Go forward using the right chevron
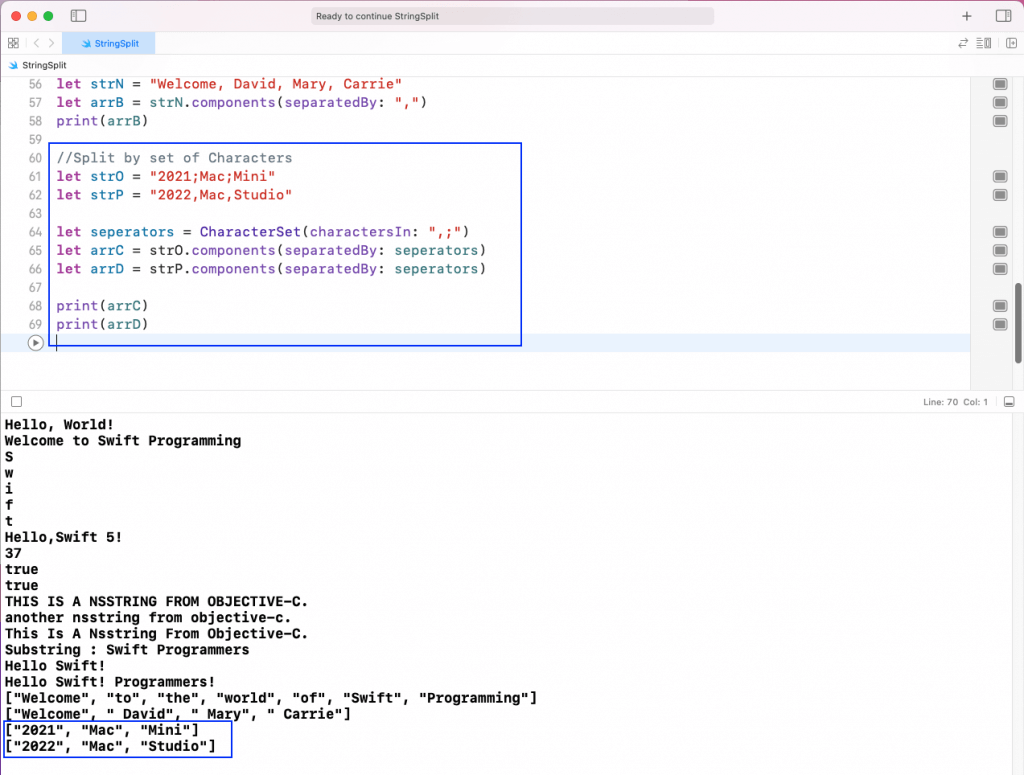1024x775 pixels. [52, 43]
